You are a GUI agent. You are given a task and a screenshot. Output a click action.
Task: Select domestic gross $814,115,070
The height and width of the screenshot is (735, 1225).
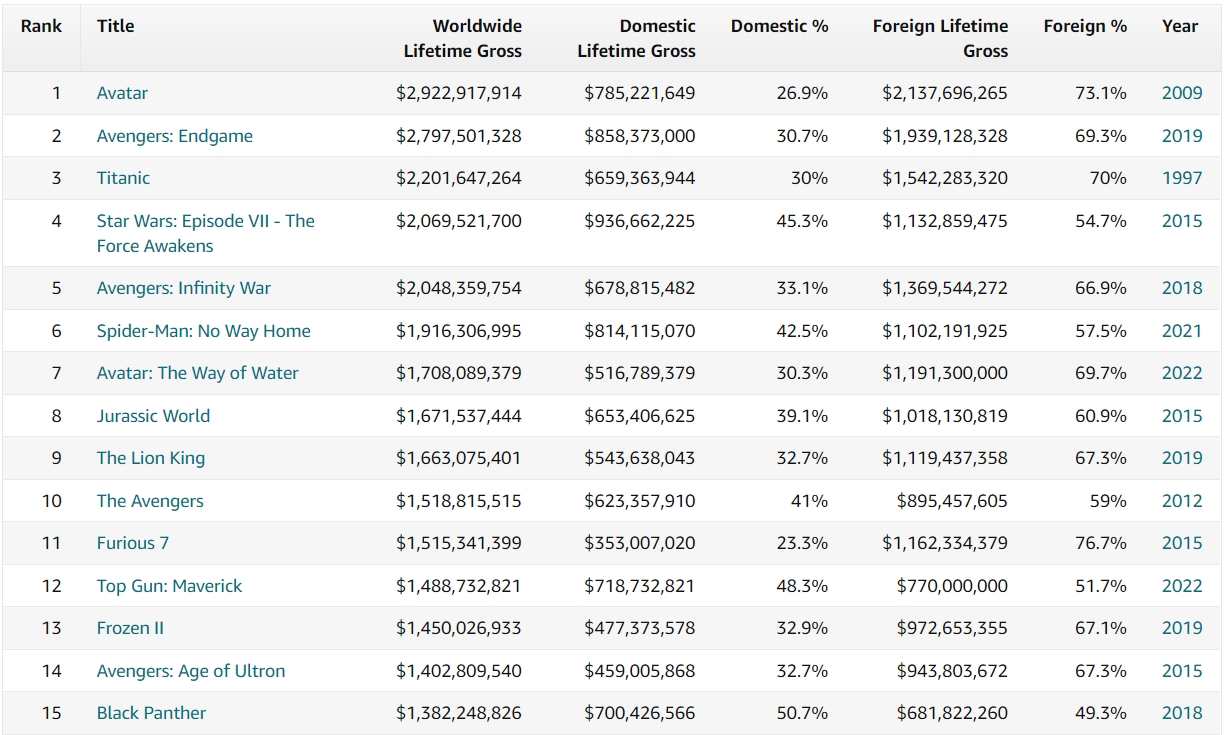tap(640, 331)
